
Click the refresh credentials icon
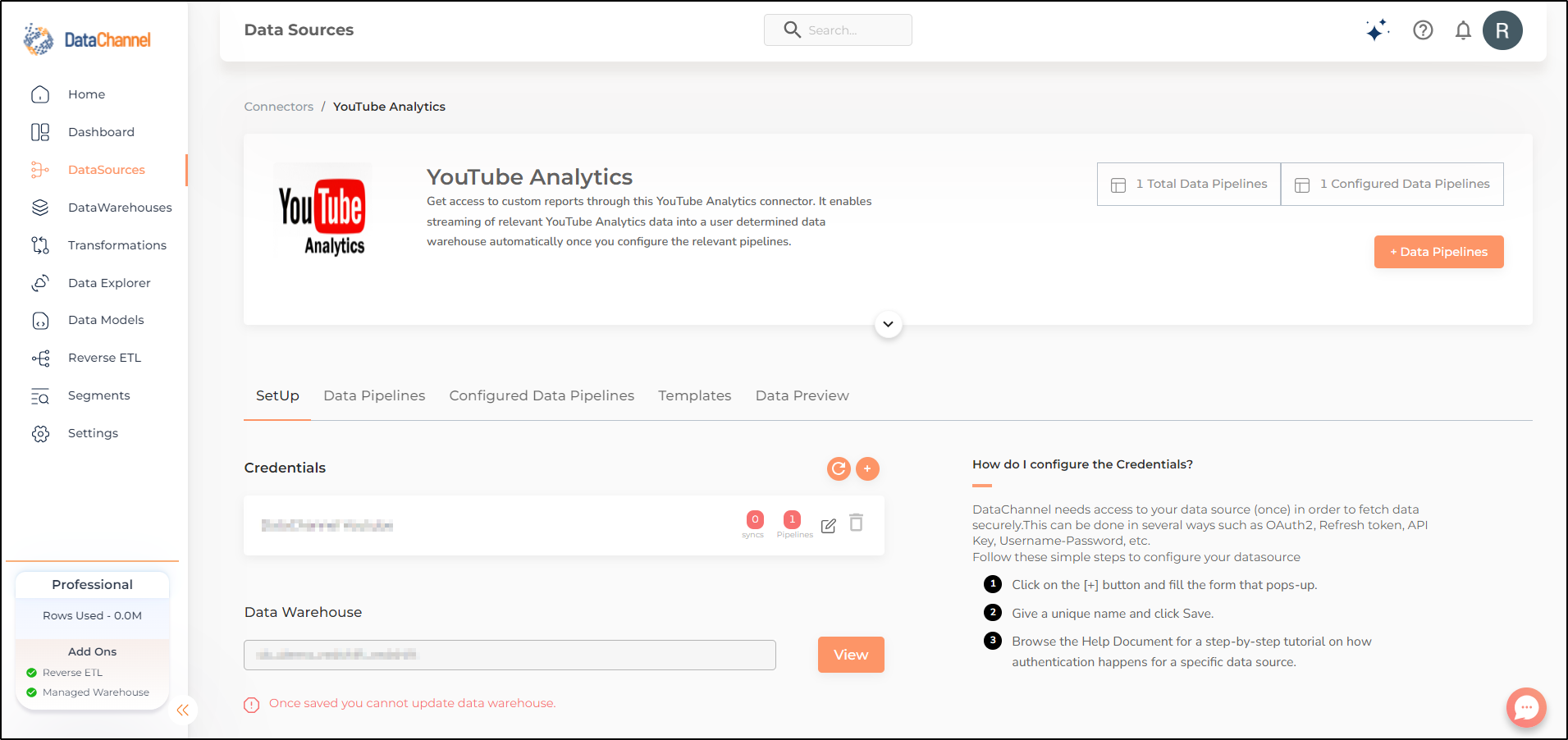pyautogui.click(x=839, y=468)
